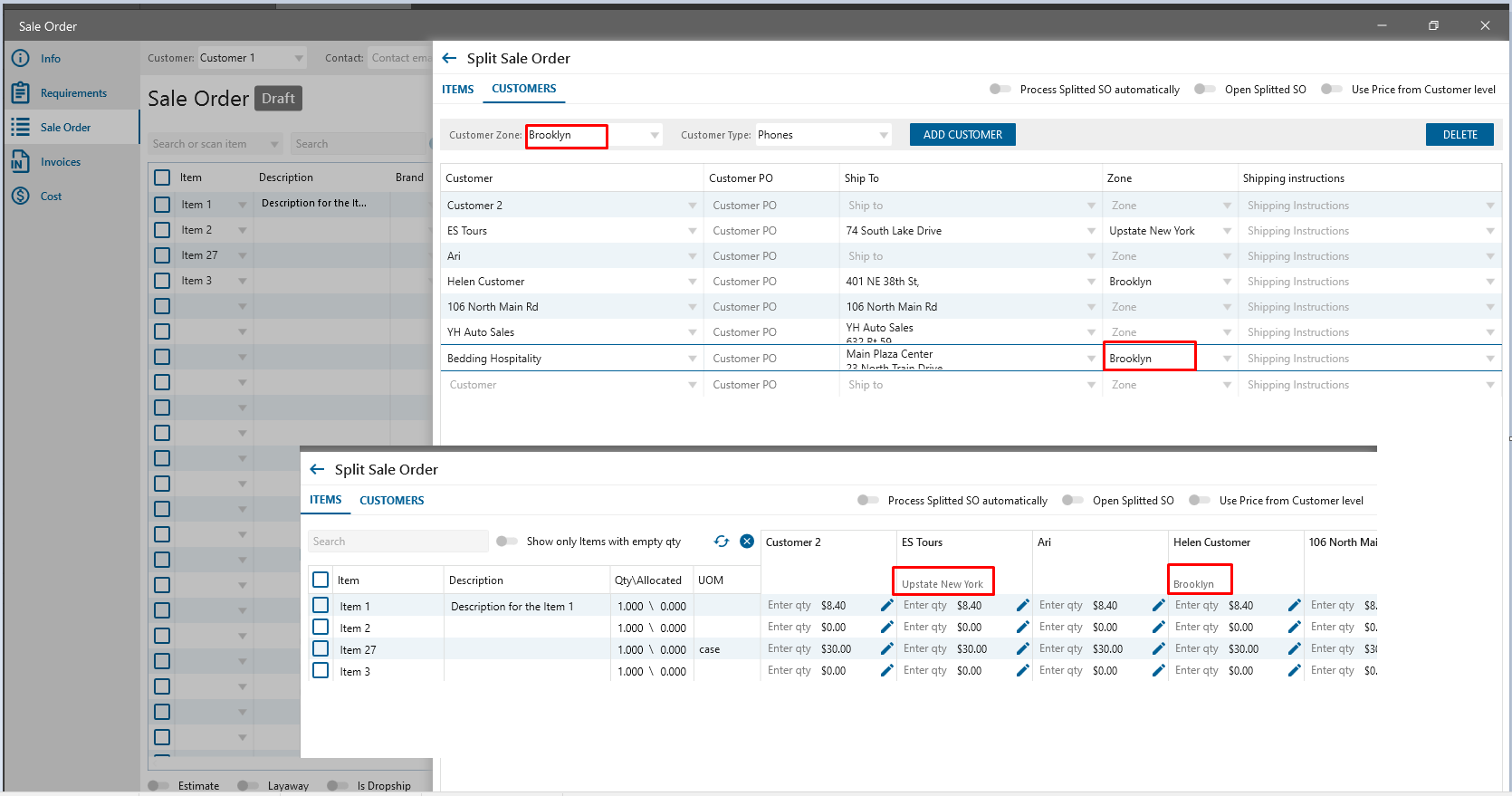Image resolution: width=1512 pixels, height=796 pixels.
Task: Click the blue clear X icon
Action: click(747, 542)
